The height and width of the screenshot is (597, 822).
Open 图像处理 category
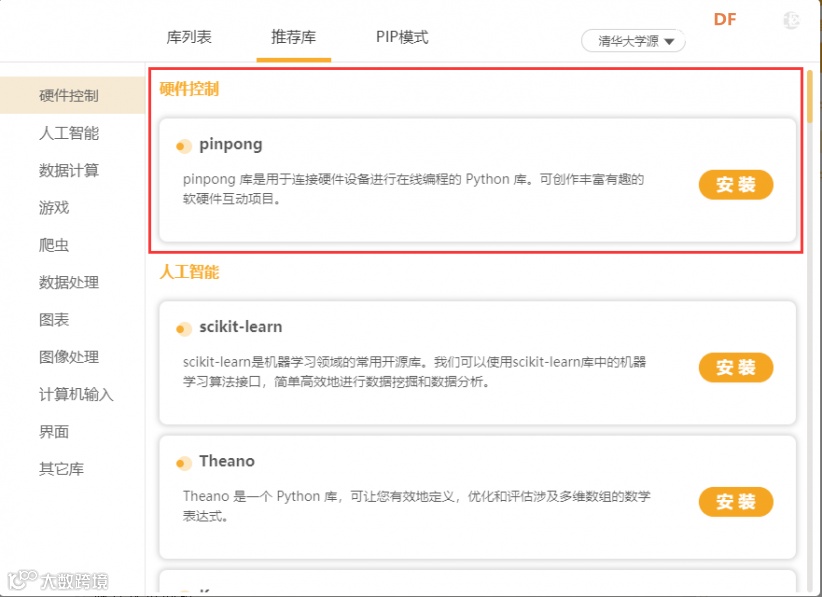[69, 357]
